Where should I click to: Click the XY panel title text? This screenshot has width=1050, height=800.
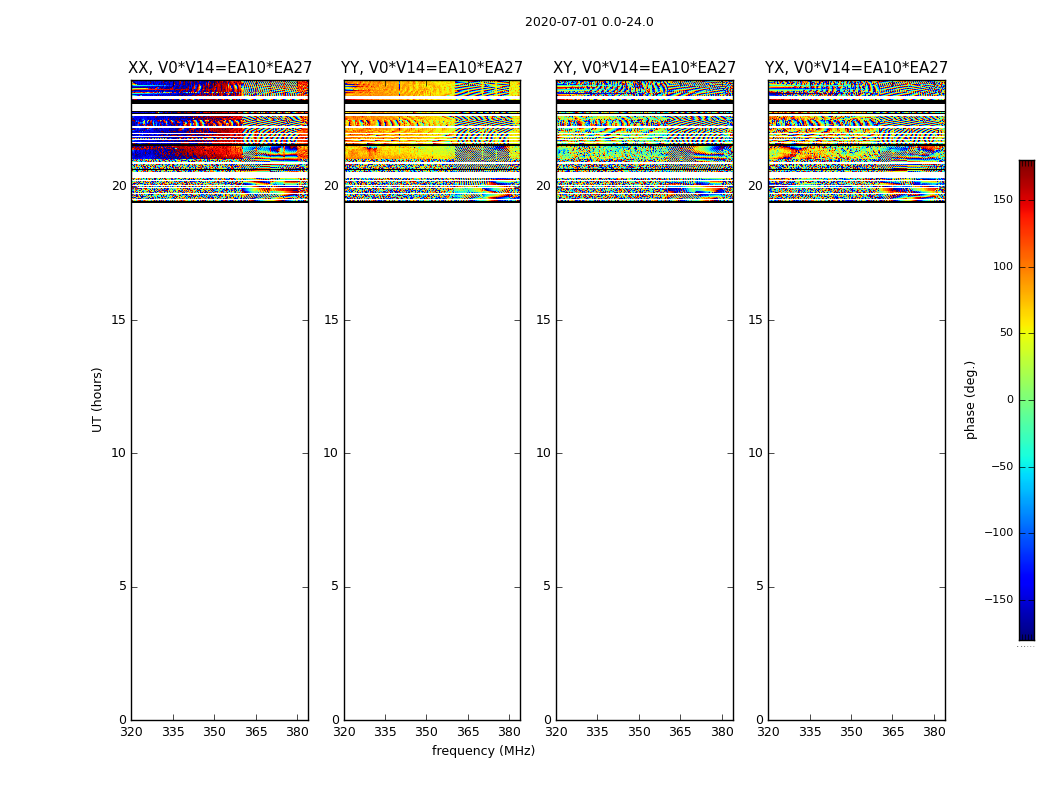645,68
